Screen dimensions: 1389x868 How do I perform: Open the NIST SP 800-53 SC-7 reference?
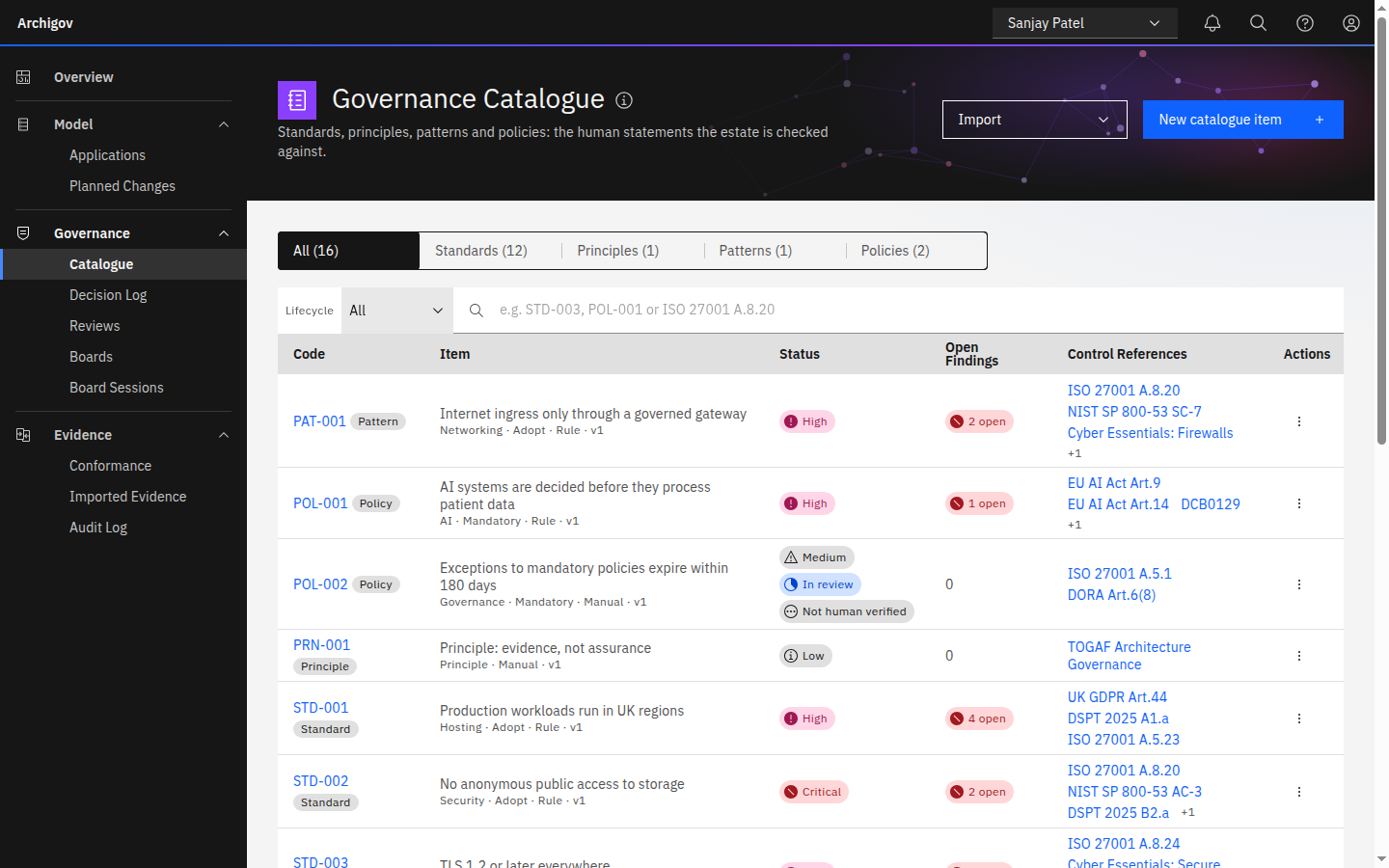[x=1134, y=412]
